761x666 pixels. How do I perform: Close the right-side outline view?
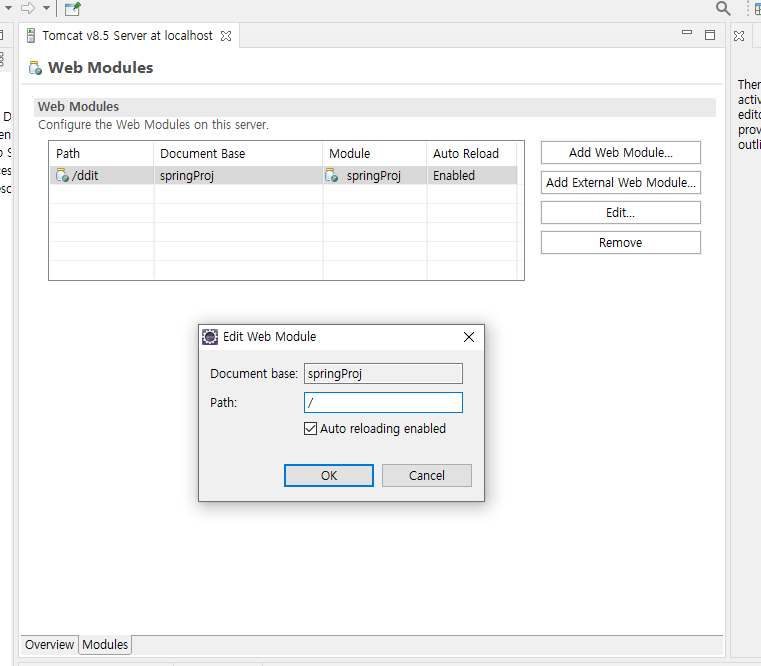coord(739,36)
